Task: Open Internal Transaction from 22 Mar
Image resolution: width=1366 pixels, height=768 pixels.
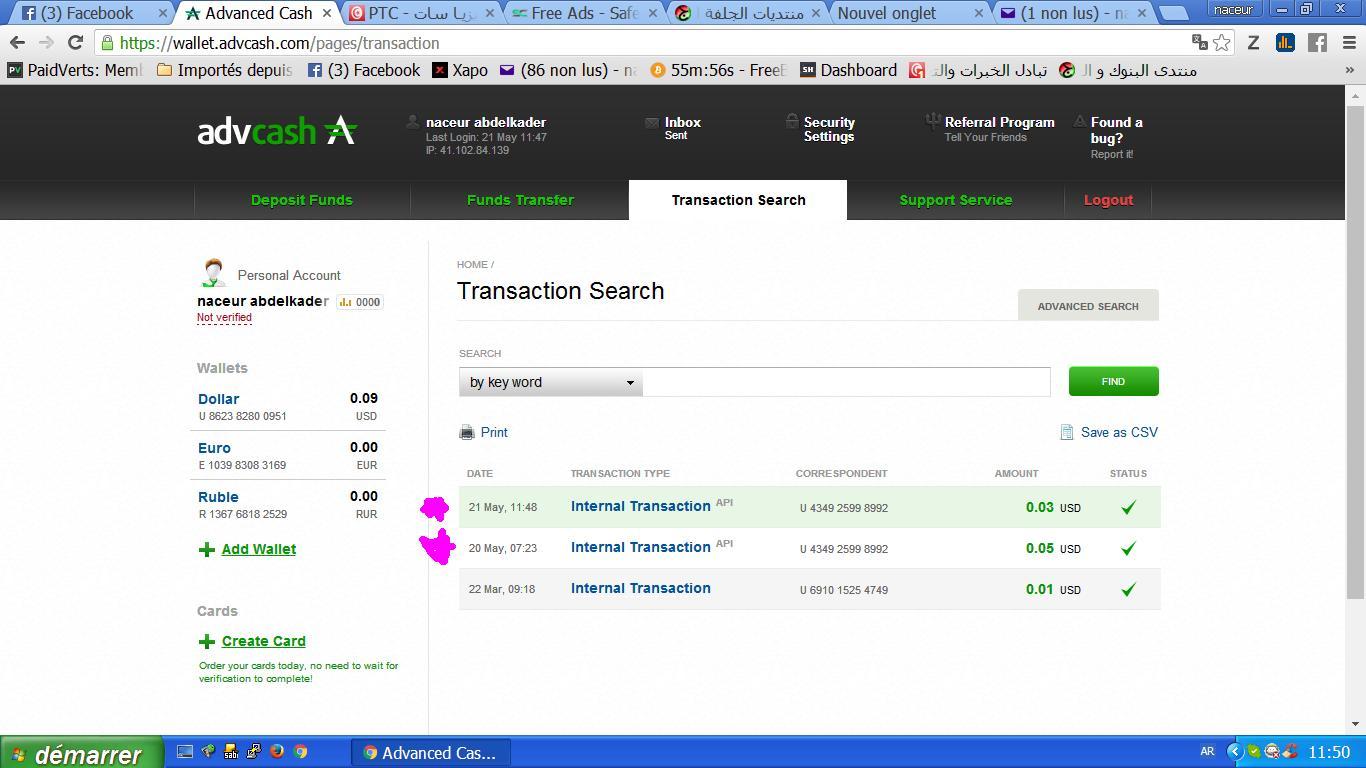Action: coord(641,588)
